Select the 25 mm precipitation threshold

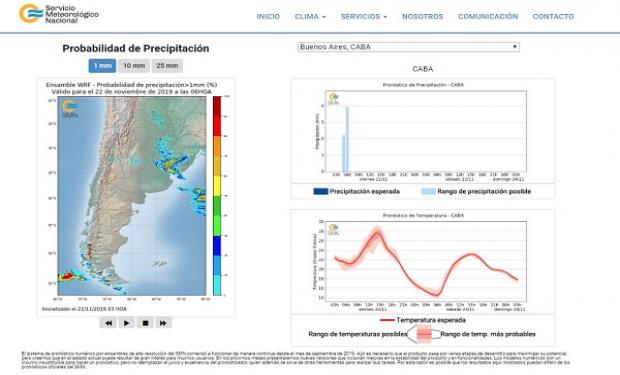tap(167, 66)
